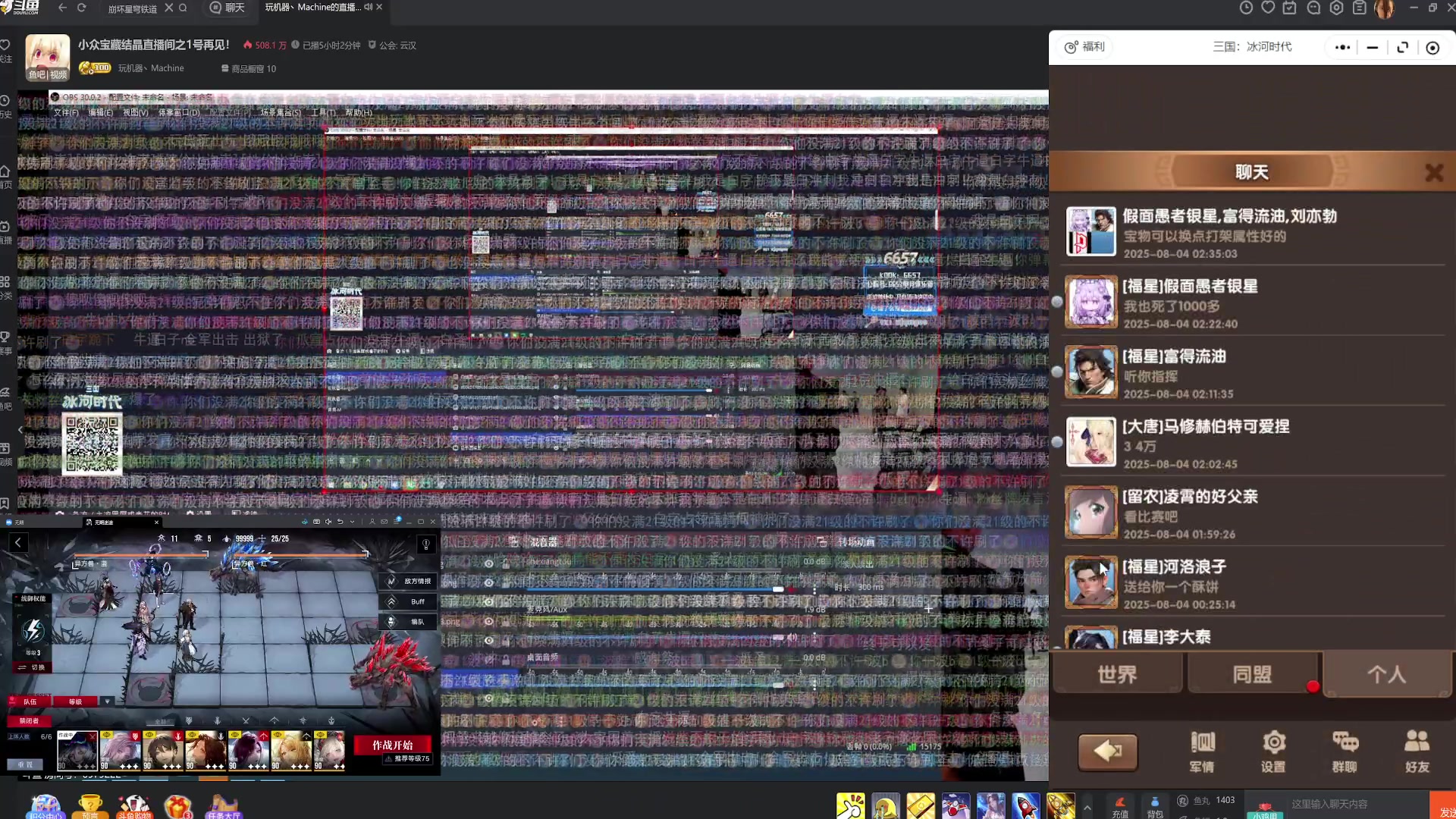1456x819 pixels.
Task: Switch to the 世界 chat tab
Action: click(1117, 674)
